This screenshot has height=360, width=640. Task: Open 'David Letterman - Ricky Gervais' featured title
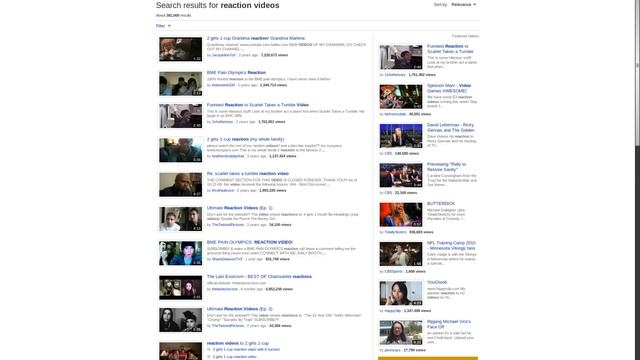(451, 128)
